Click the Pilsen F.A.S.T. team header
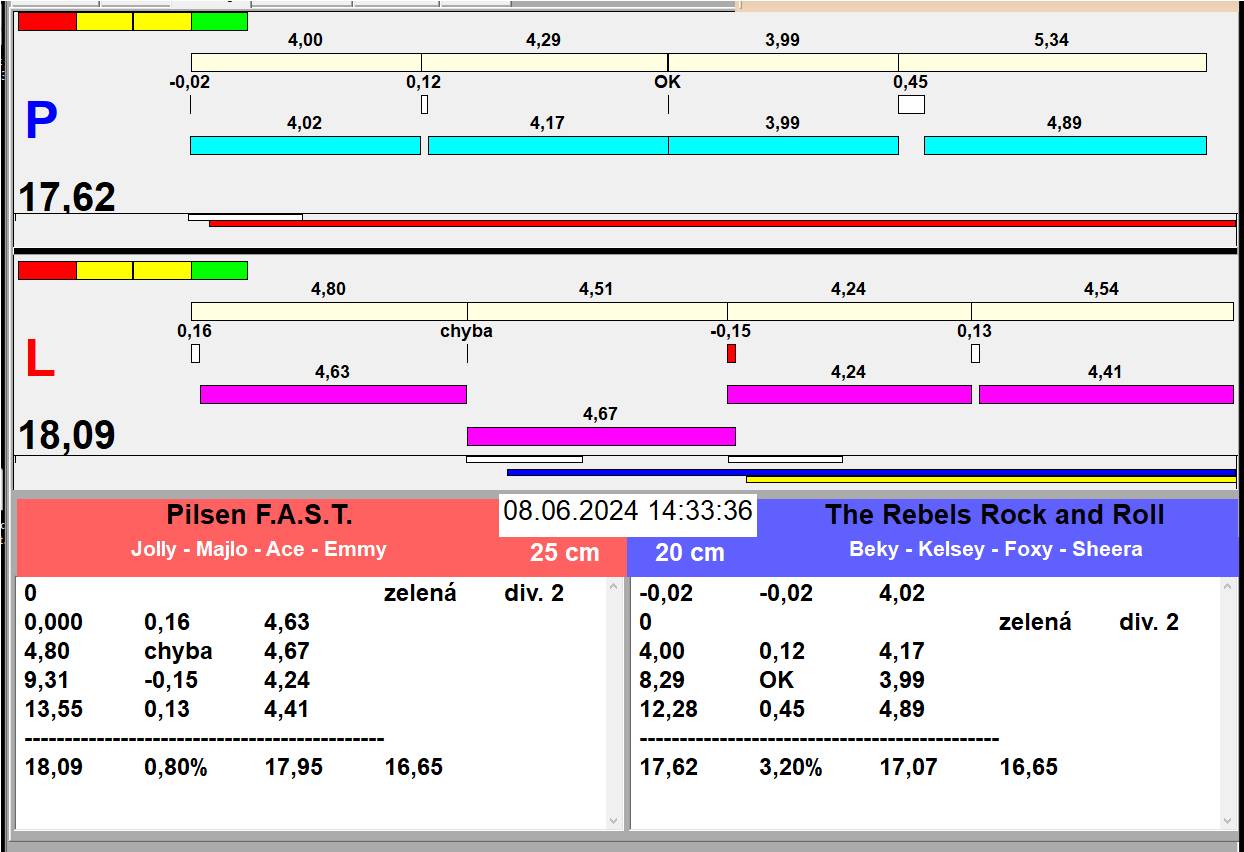This screenshot has height=852, width=1244. pos(259,516)
